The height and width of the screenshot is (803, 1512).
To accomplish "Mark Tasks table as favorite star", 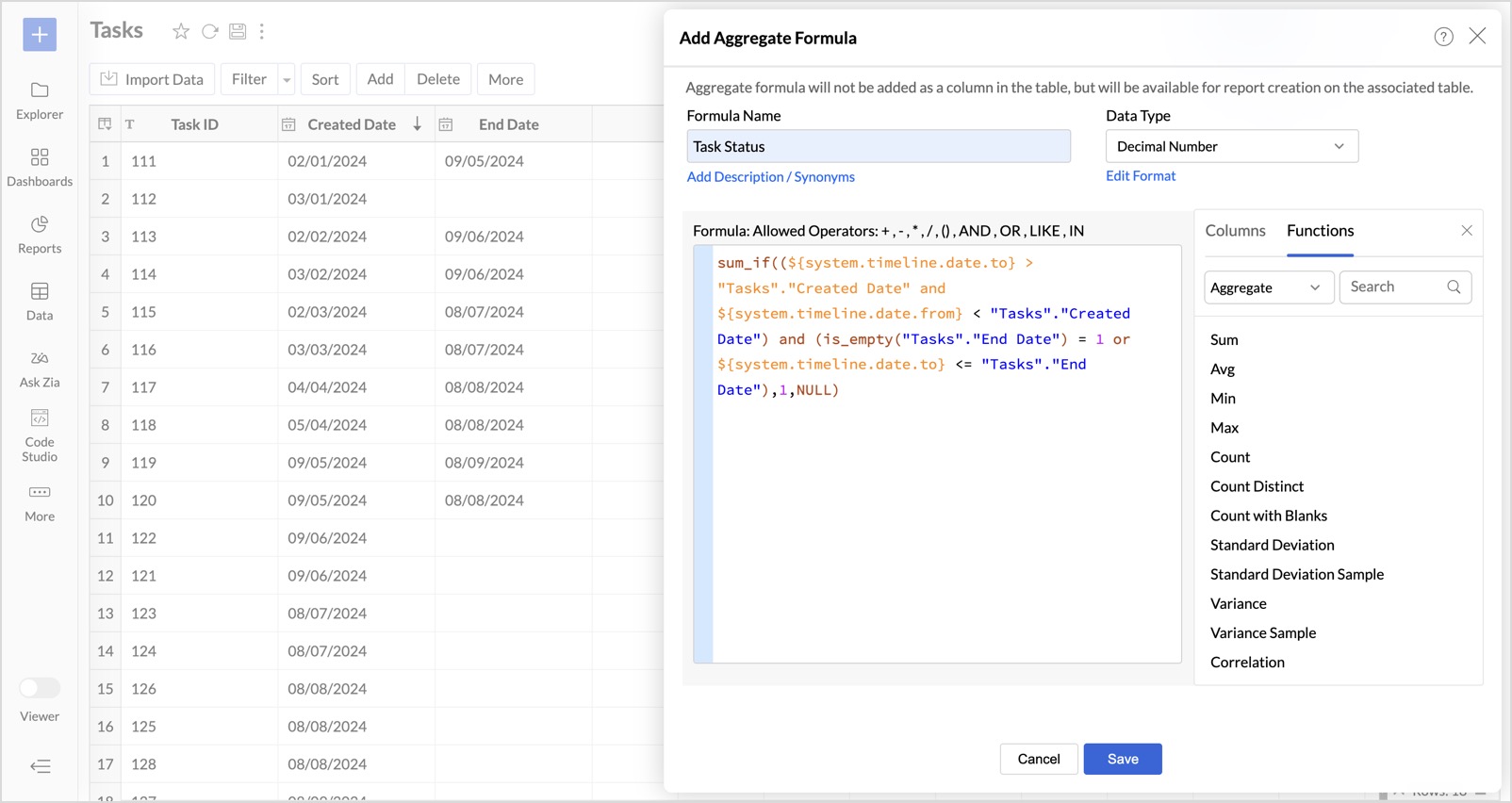I will tap(181, 32).
